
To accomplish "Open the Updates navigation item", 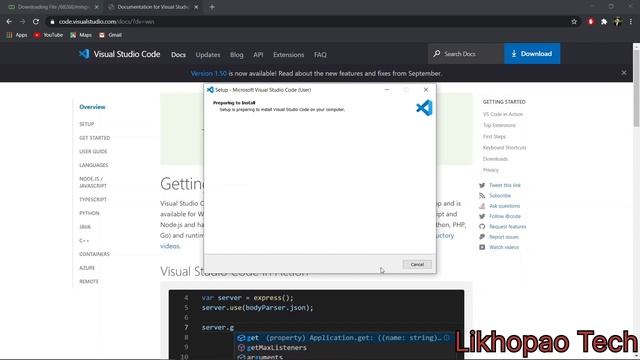I will pos(208,55).
